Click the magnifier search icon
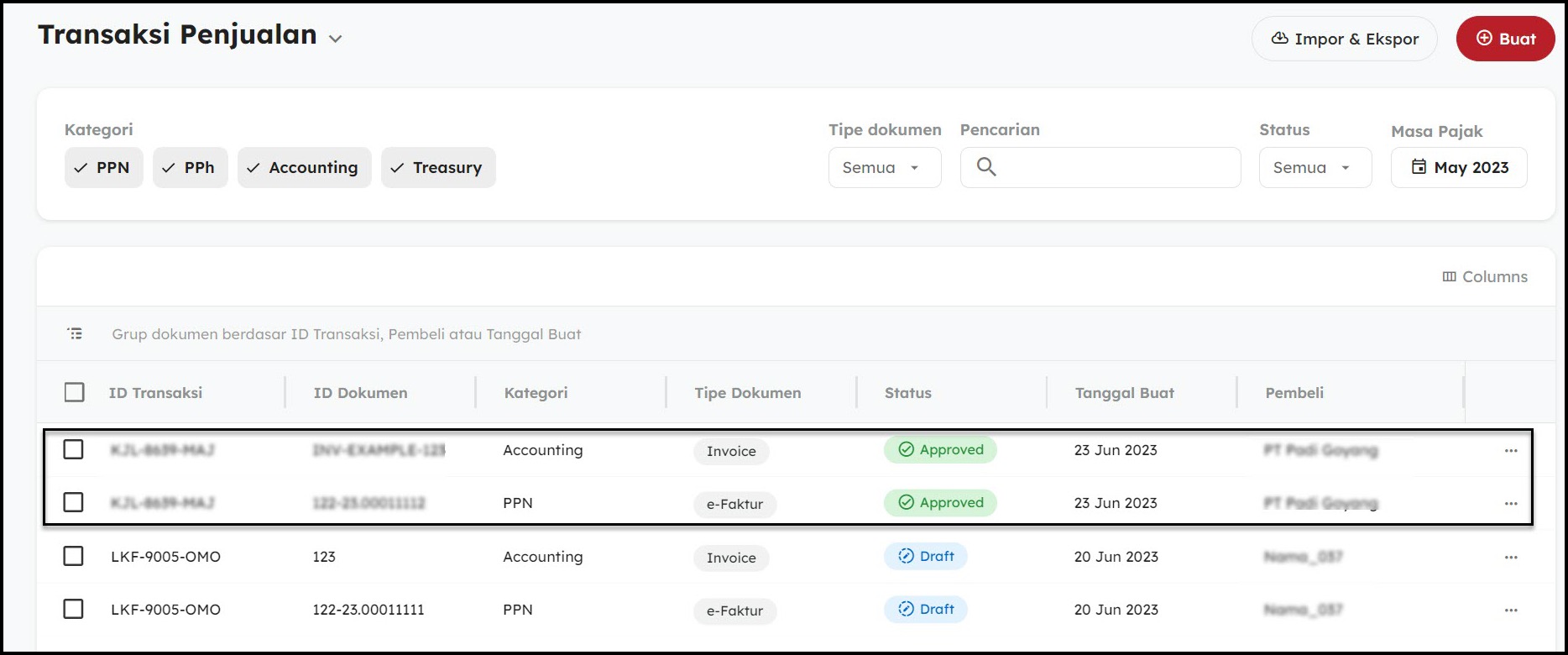Image resolution: width=1568 pixels, height=655 pixels. click(x=986, y=167)
